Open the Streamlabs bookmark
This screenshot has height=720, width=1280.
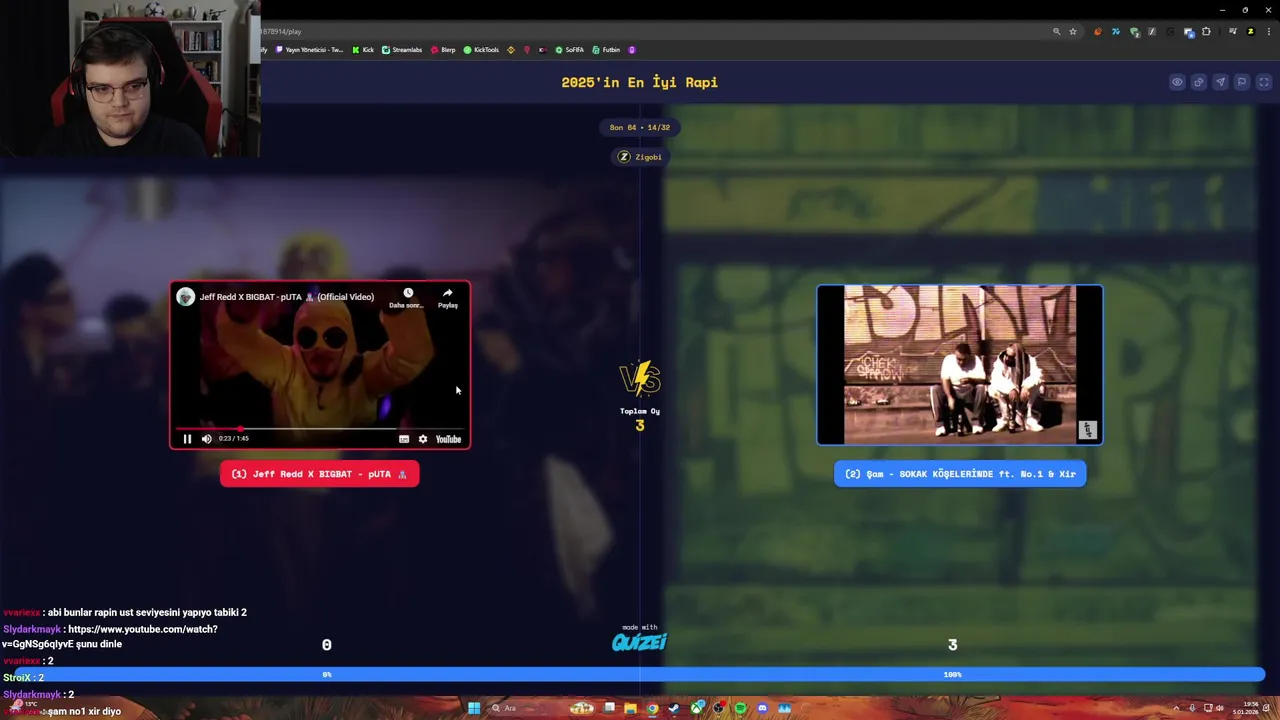coord(402,50)
